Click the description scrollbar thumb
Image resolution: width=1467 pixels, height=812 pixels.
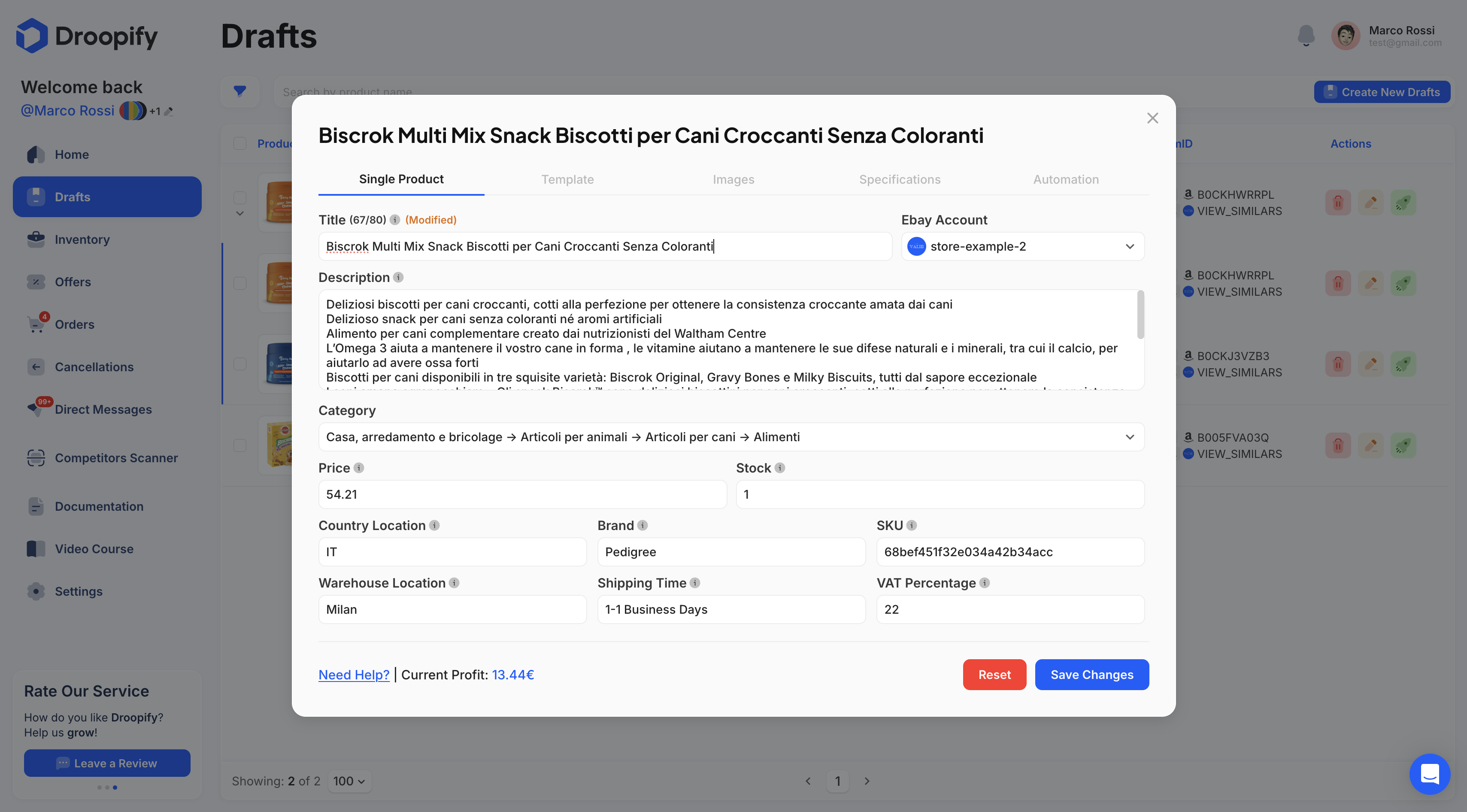(1140, 314)
